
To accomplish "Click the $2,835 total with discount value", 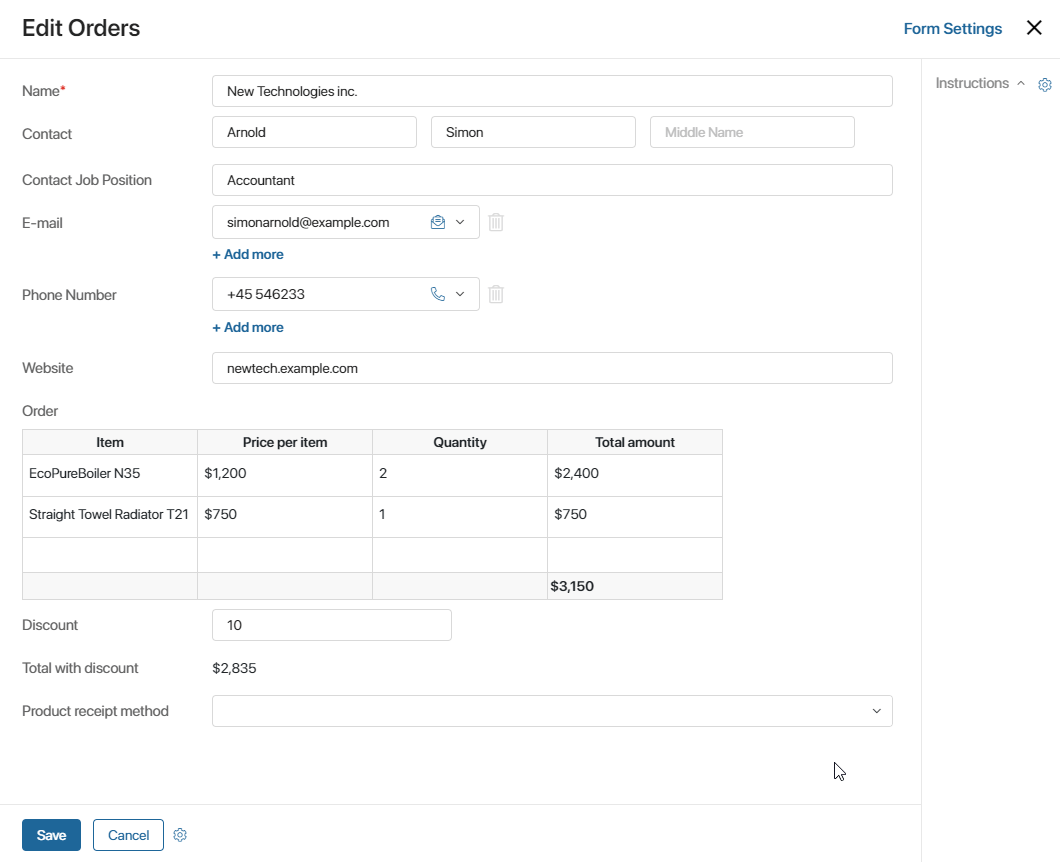I will click(x=234, y=668).
